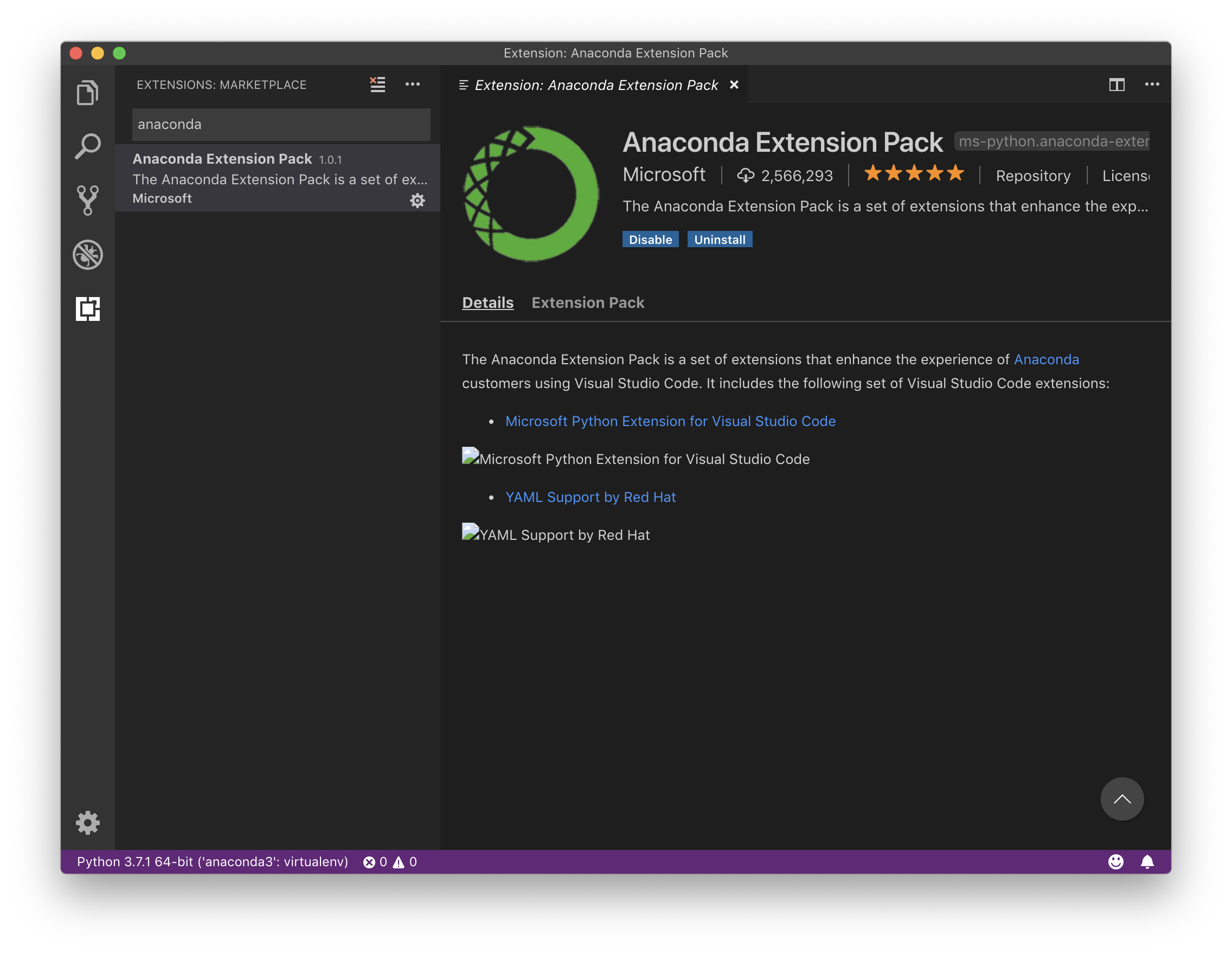Open the Search view icon
The width and height of the screenshot is (1232, 954).
(87, 146)
